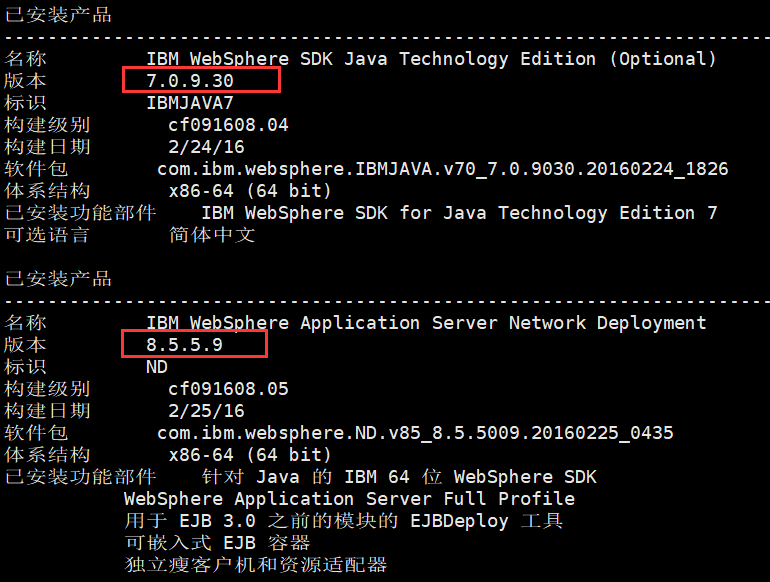770x582 pixels.
Task: Click the identifier ND
Action: pos(157,367)
